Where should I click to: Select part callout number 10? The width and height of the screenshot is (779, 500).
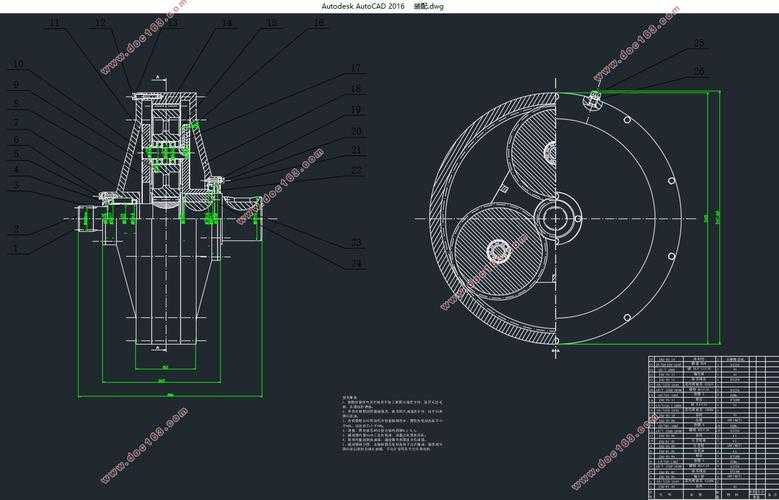(x=17, y=65)
